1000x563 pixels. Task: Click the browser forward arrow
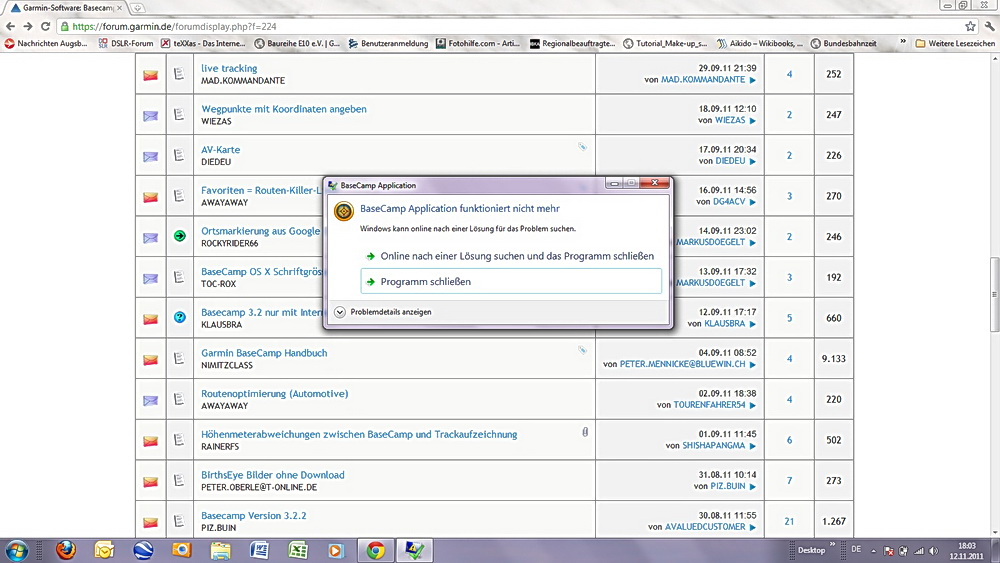click(x=28, y=26)
